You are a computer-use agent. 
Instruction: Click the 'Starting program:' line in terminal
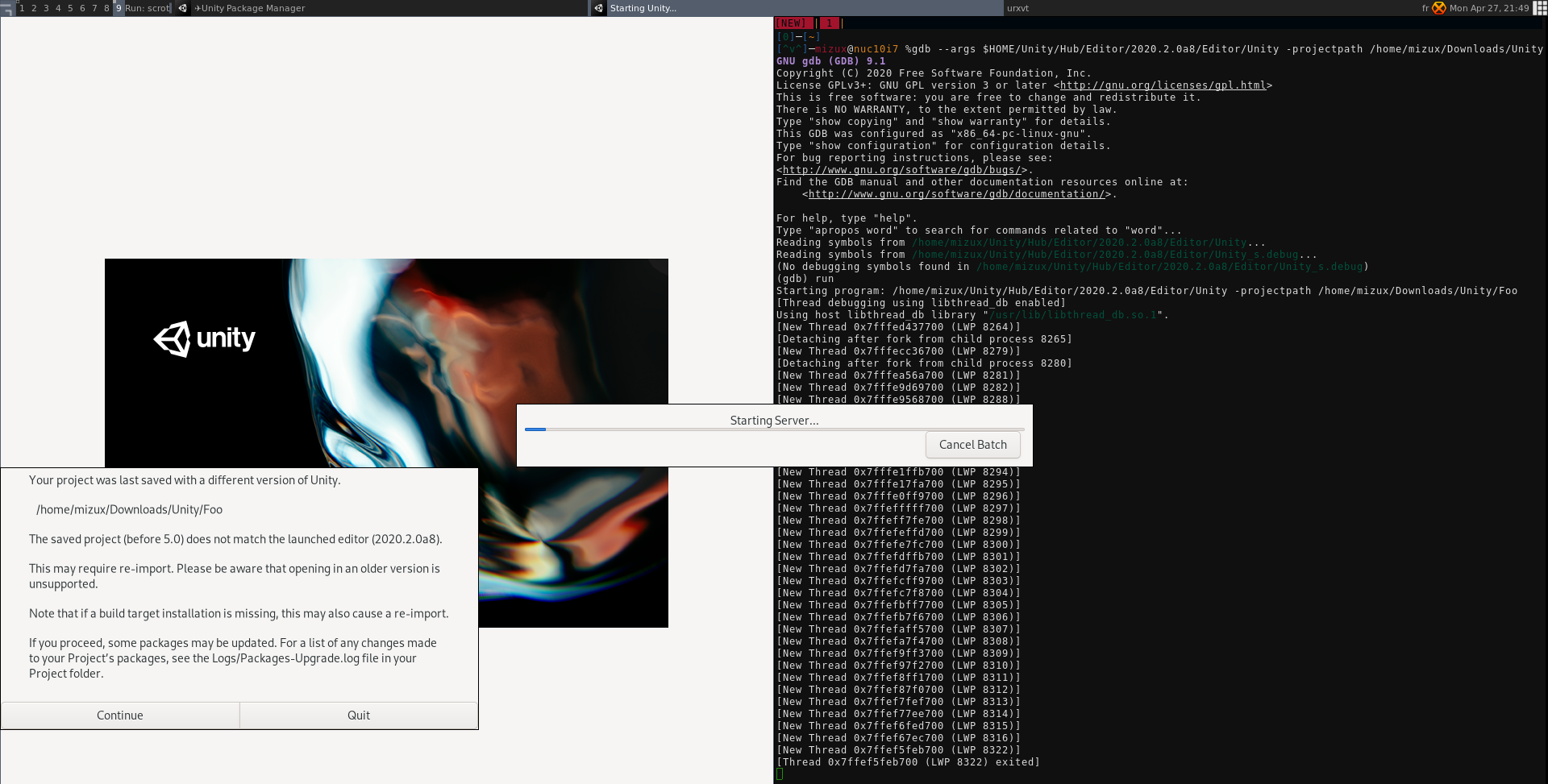tap(1146, 291)
